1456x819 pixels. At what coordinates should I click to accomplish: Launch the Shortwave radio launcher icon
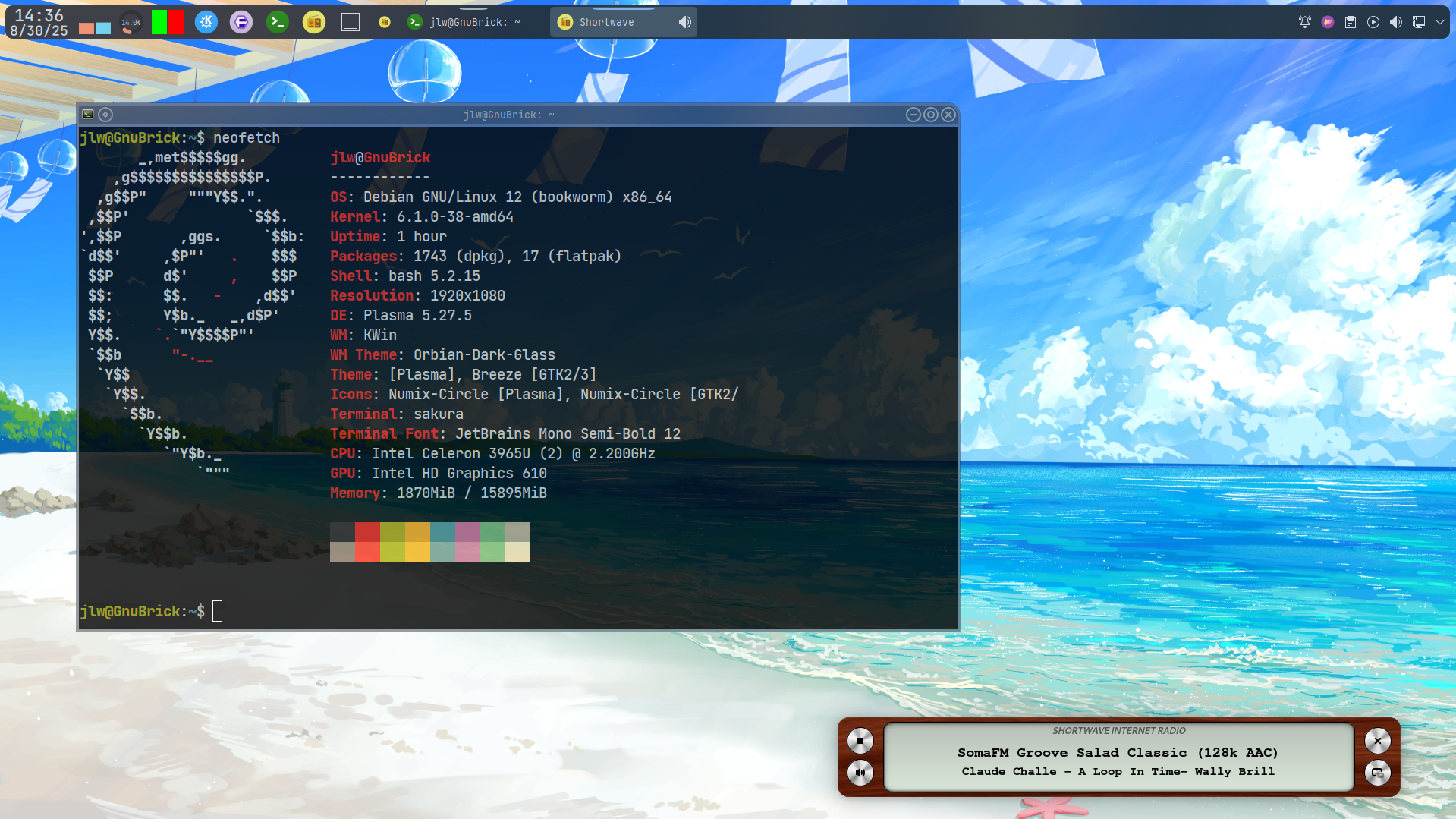coord(313,22)
